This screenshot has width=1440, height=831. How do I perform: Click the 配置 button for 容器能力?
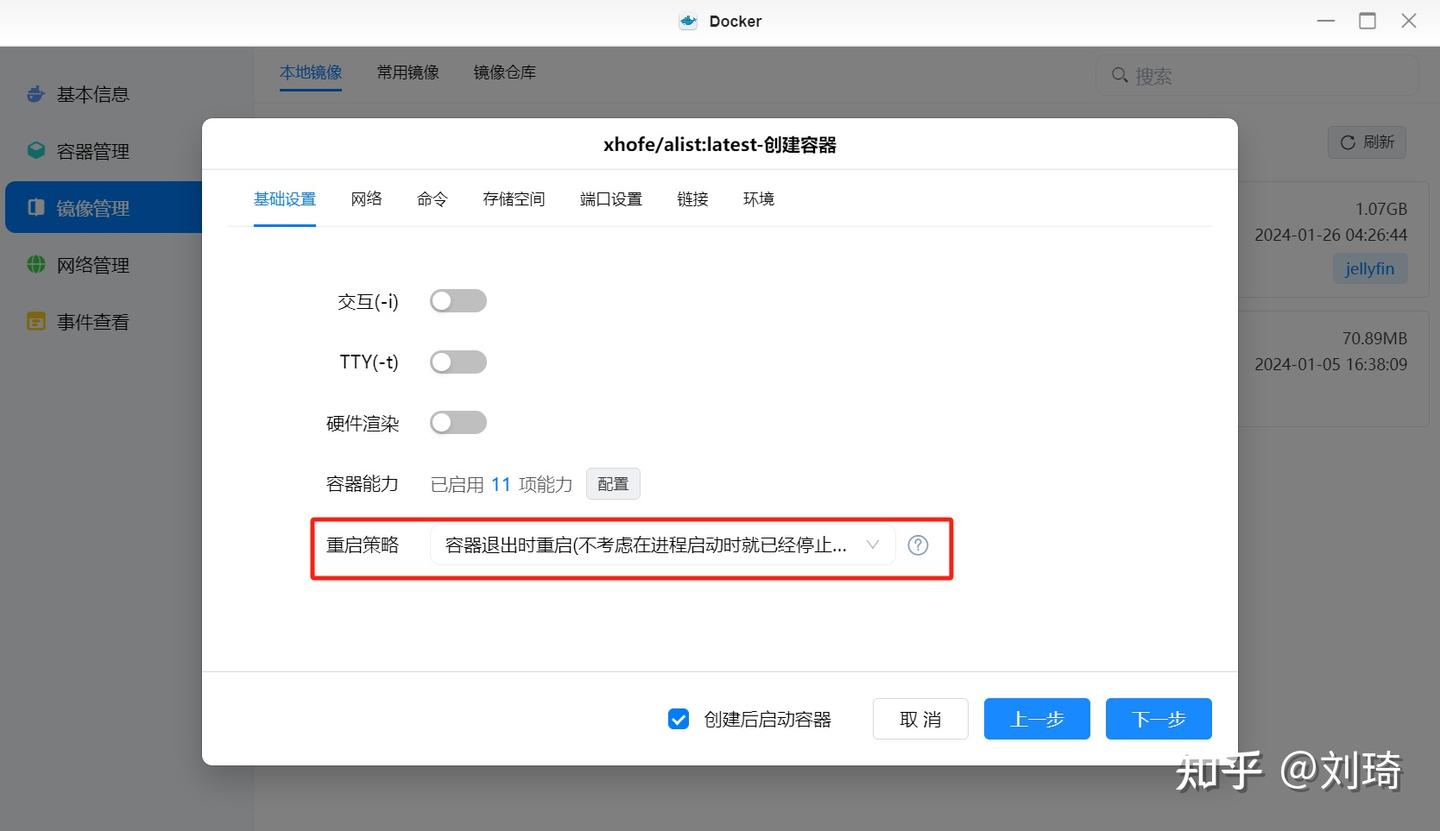(x=612, y=483)
